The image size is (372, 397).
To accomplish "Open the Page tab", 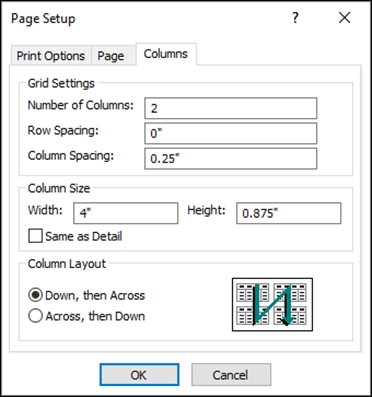I will click(111, 56).
